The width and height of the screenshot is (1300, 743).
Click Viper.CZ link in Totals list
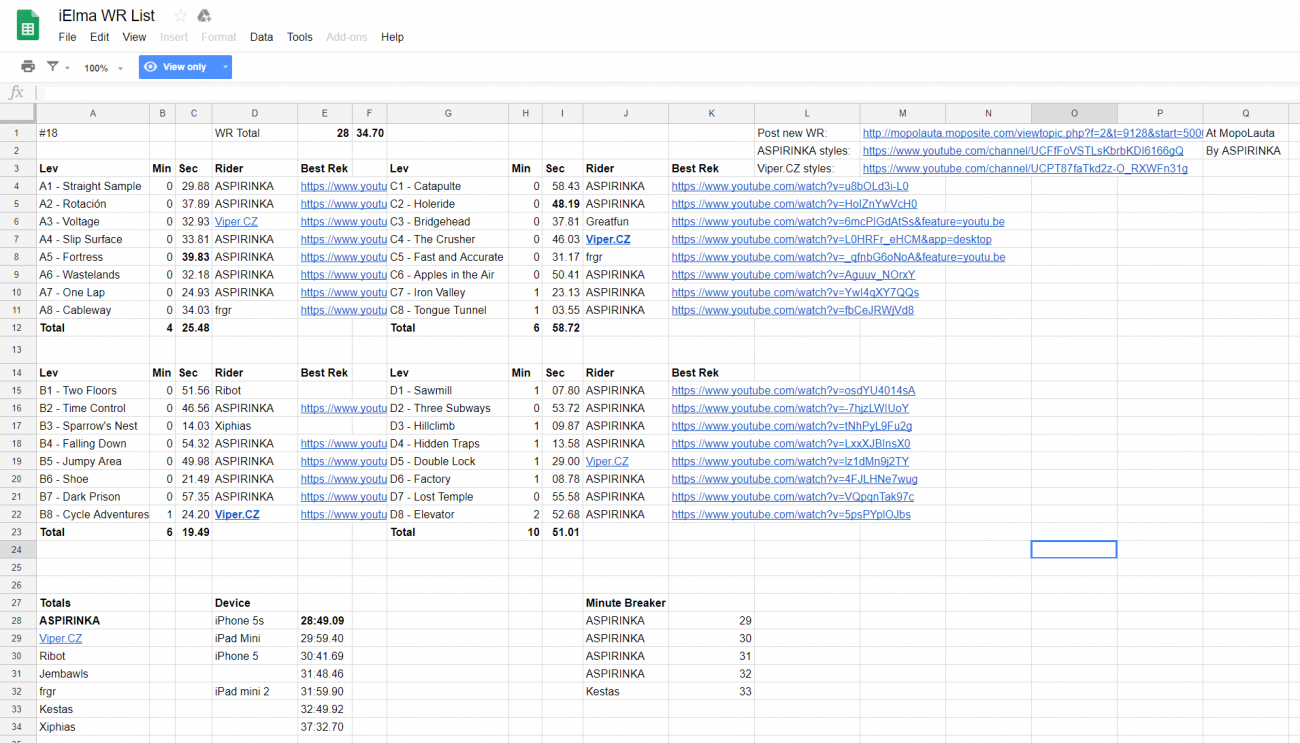[61, 638]
